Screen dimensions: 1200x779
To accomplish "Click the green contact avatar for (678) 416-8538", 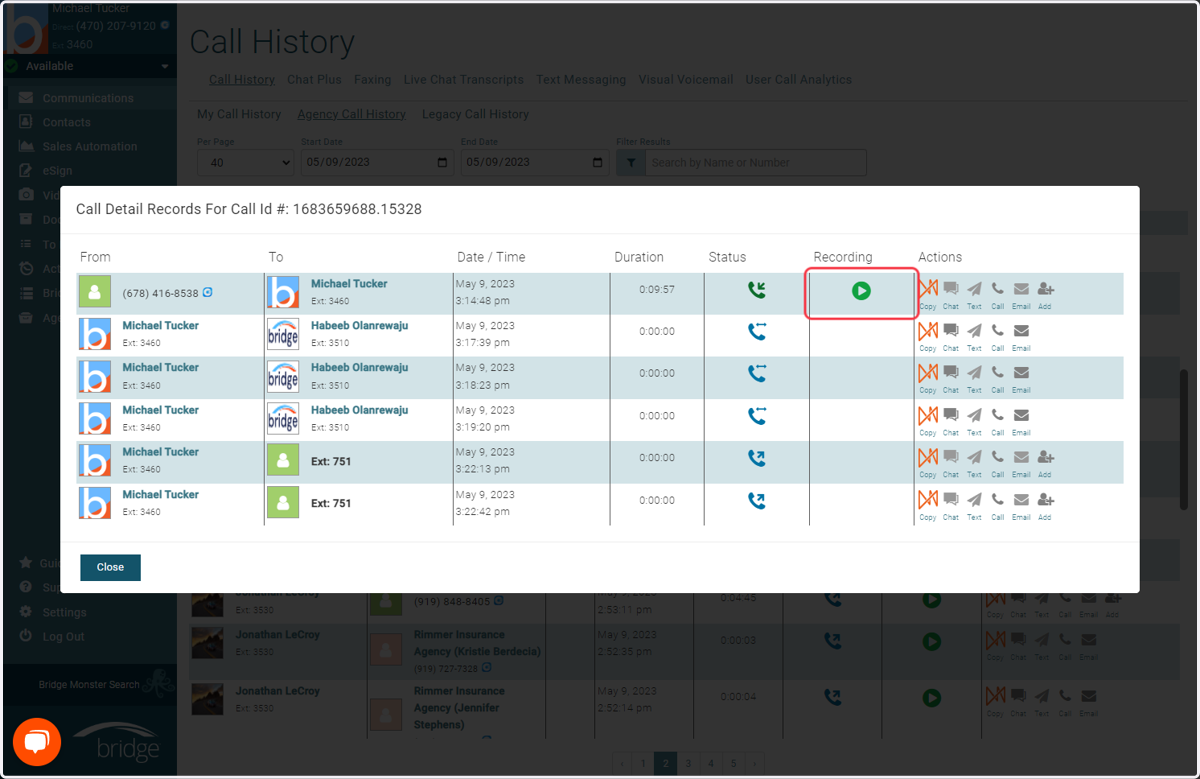I will pyautogui.click(x=95, y=292).
